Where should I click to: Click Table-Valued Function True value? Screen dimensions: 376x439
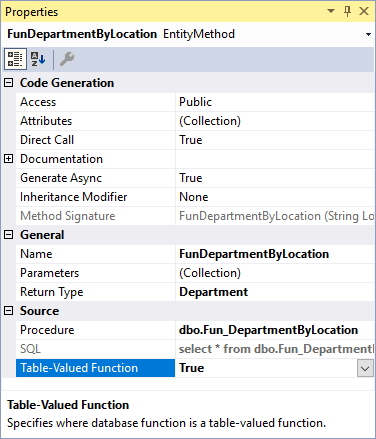point(192,368)
